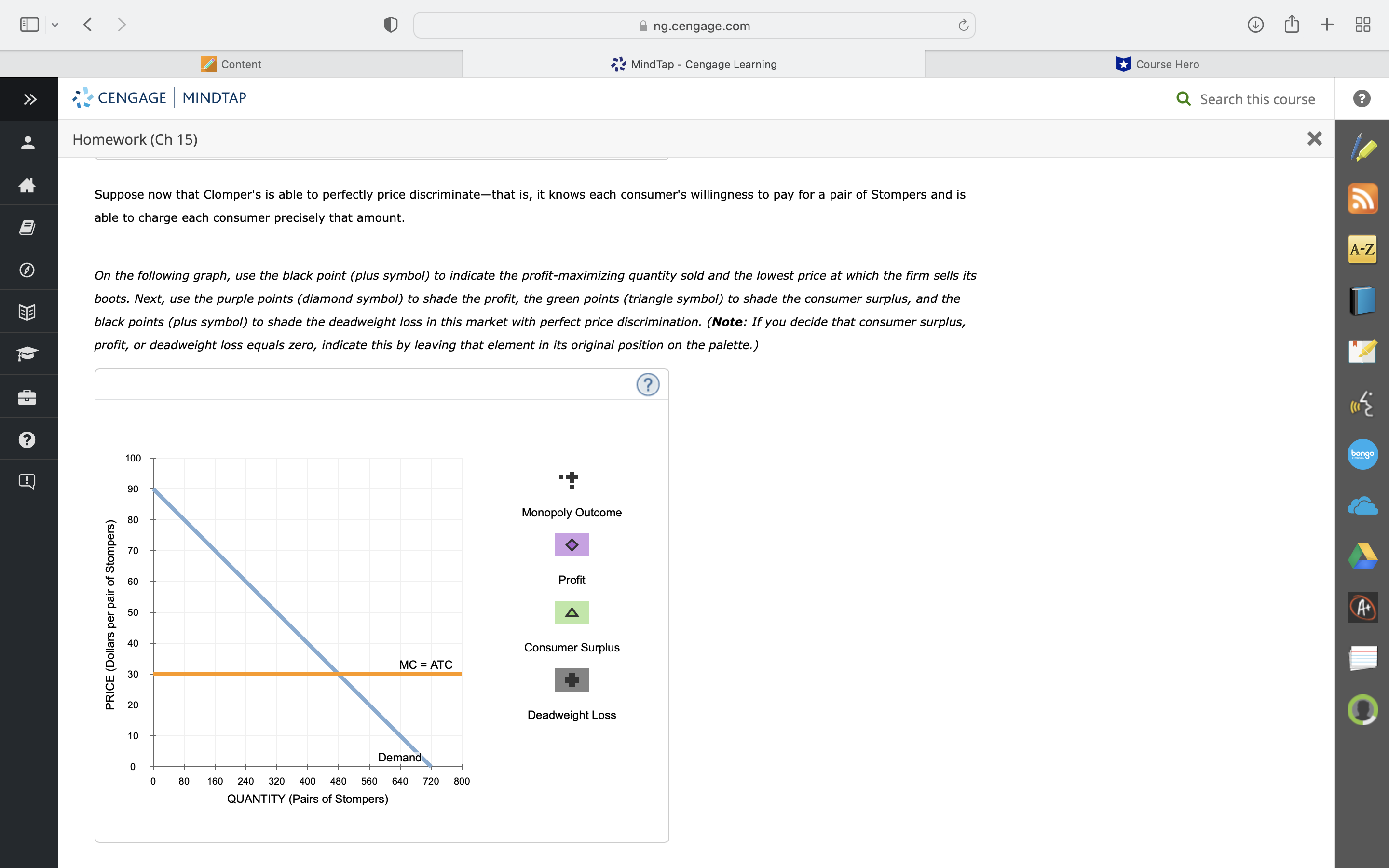Screen dimensions: 1389x868
Task: Switch to the Course Hero tab
Action: [x=1157, y=64]
